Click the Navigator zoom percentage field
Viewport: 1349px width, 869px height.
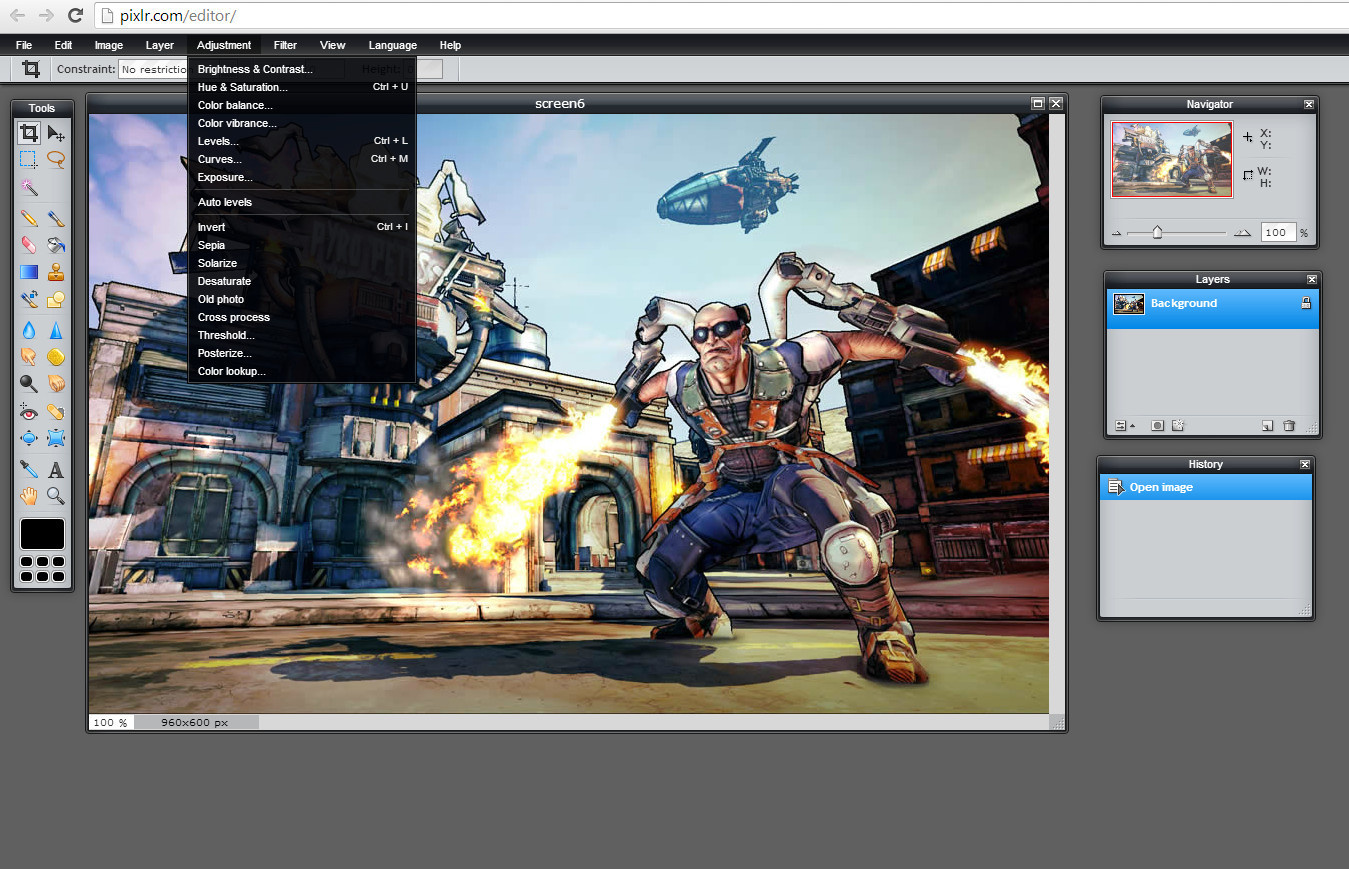pos(1277,233)
